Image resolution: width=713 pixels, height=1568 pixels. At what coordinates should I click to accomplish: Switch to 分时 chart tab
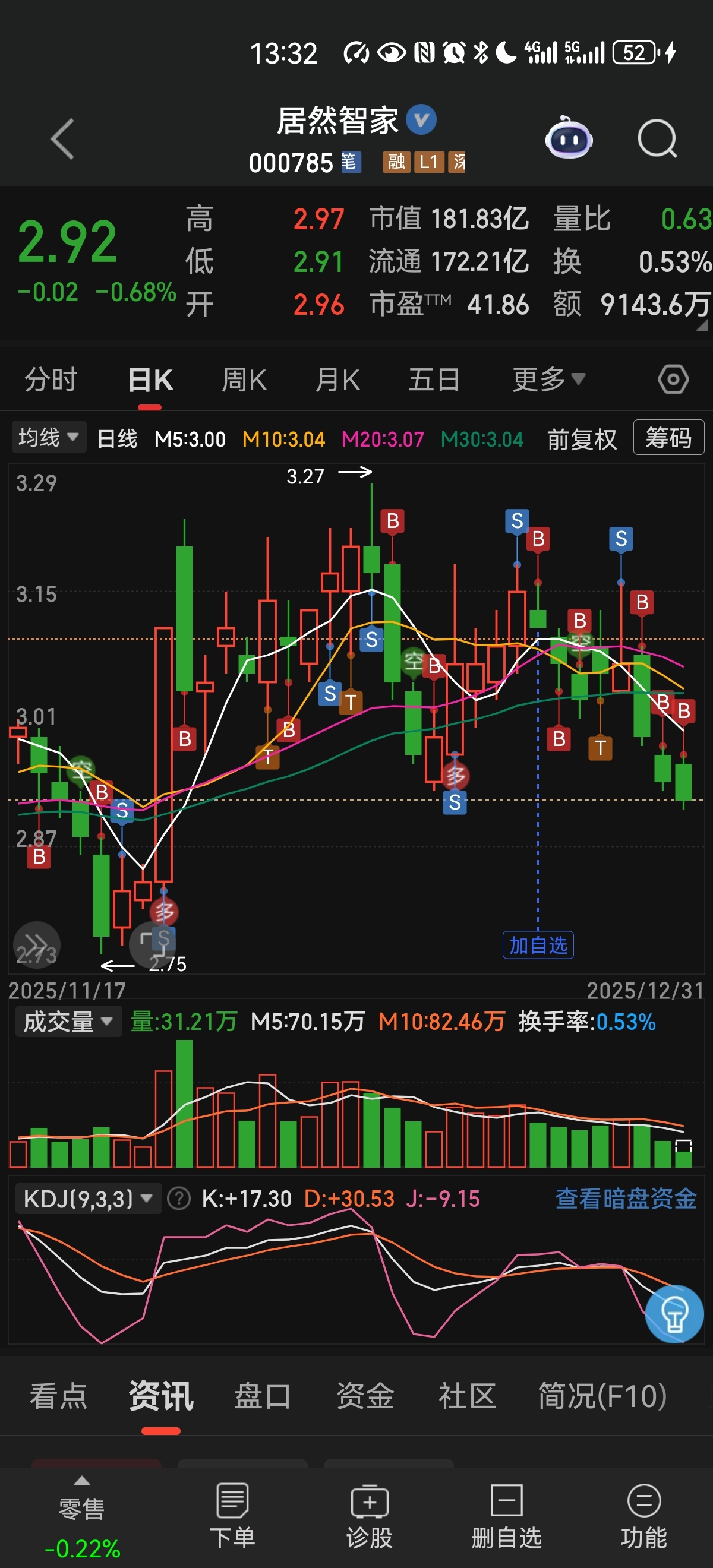[51, 379]
